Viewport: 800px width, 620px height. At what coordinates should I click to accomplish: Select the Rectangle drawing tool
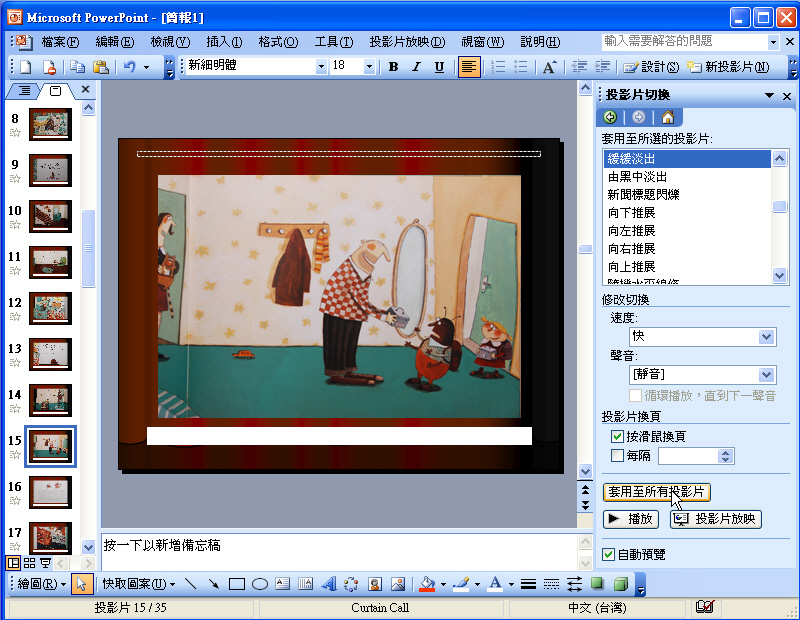tap(237, 584)
